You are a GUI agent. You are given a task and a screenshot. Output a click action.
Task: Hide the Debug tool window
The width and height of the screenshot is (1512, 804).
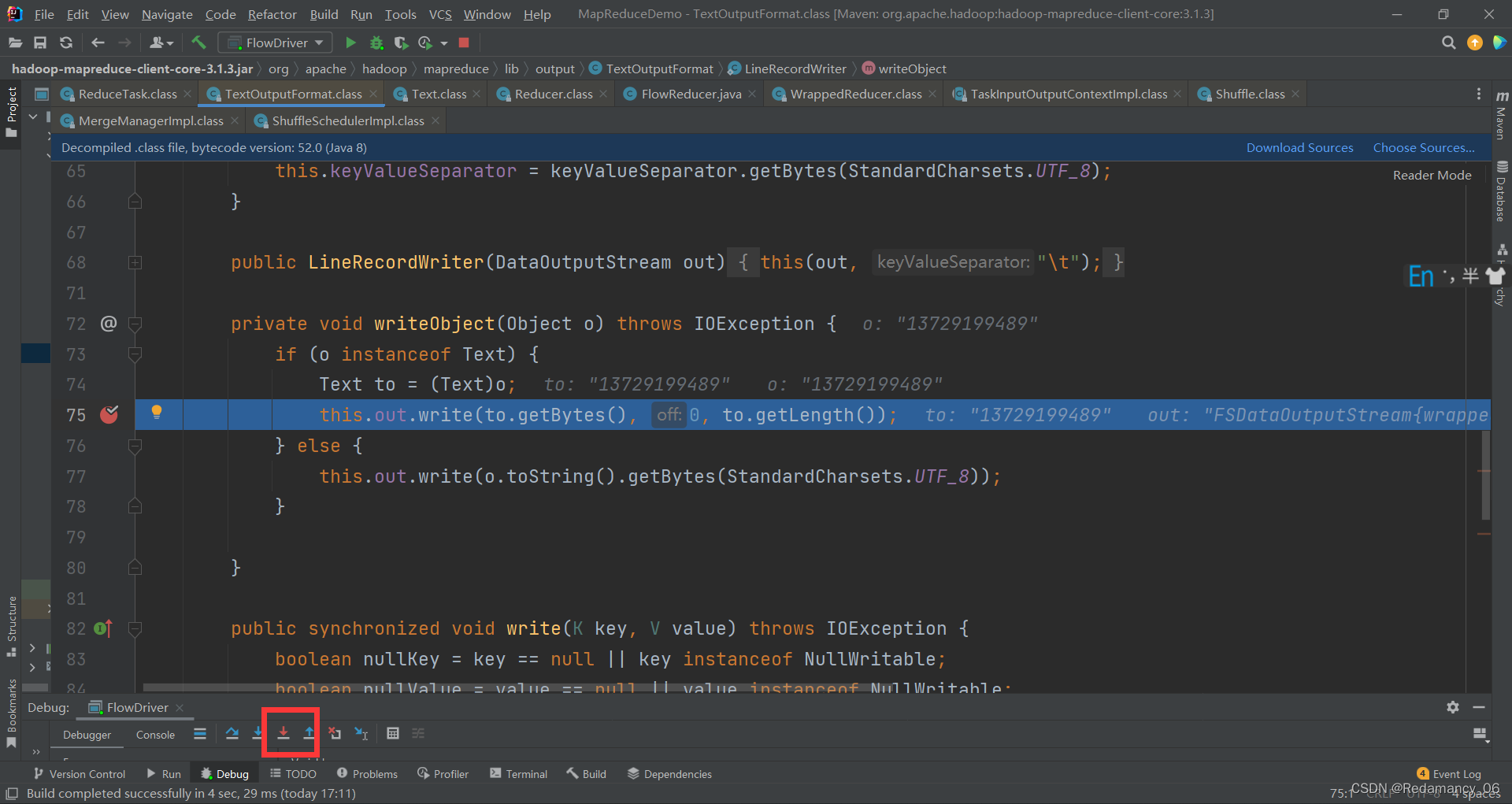(1479, 707)
